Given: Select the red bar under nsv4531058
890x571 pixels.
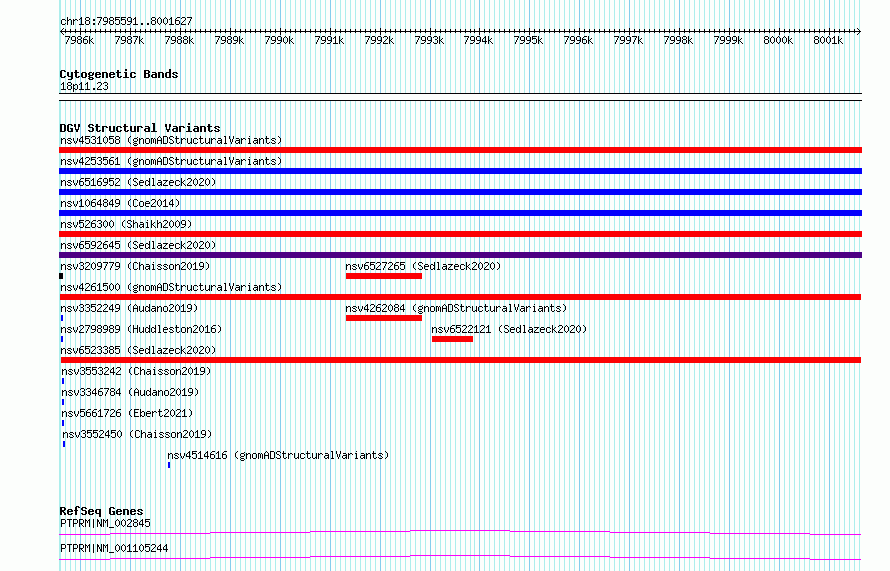Looking at the screenshot, I should click(460, 150).
